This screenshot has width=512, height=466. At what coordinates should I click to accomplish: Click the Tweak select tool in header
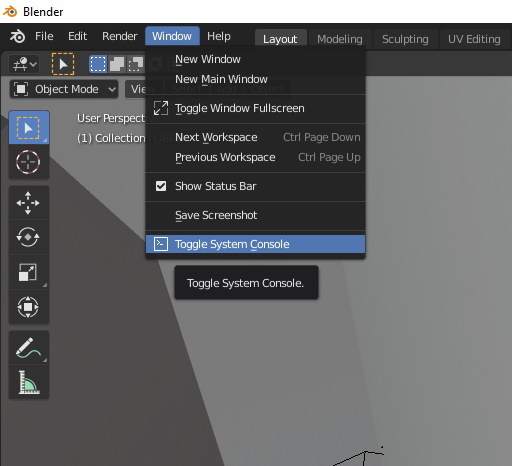[x=63, y=64]
